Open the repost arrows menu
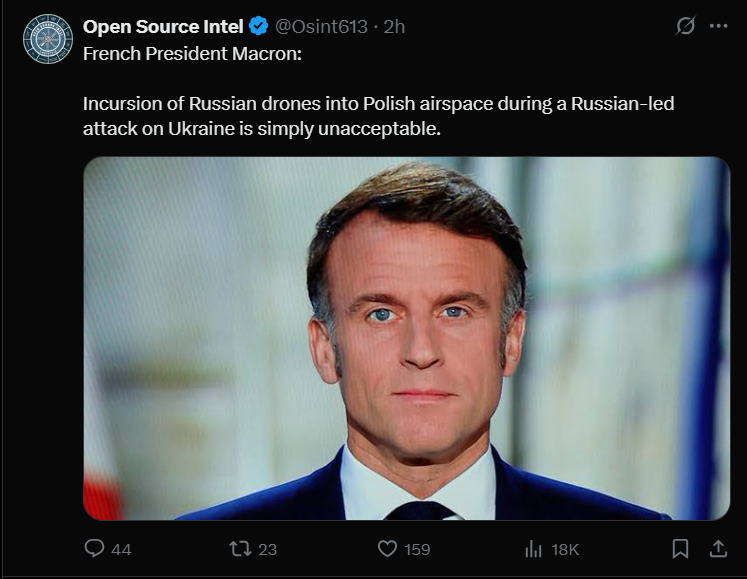Image resolution: width=747 pixels, height=579 pixels. tap(240, 548)
